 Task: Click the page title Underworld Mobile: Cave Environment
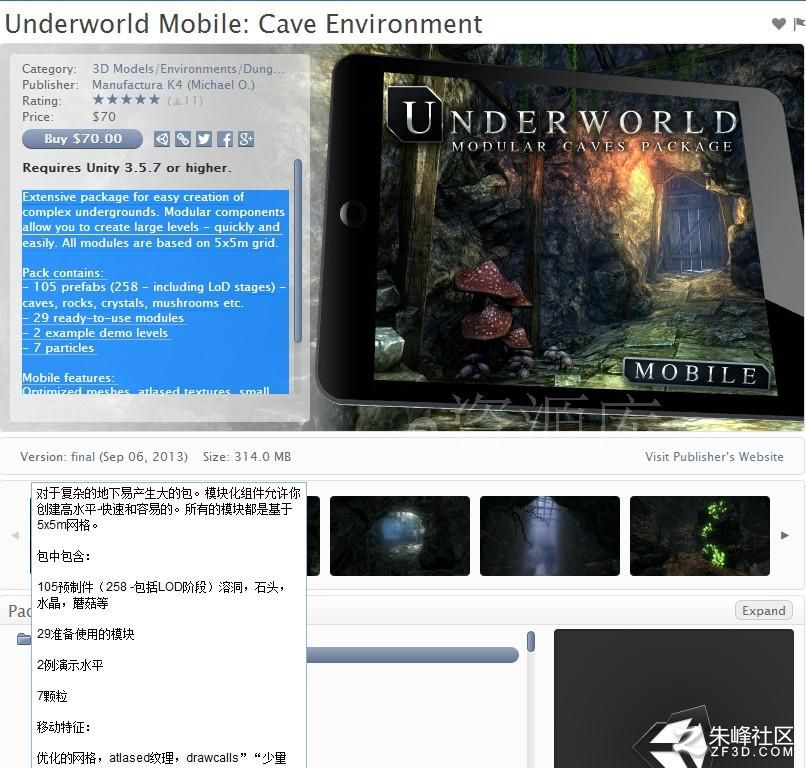coord(244,24)
